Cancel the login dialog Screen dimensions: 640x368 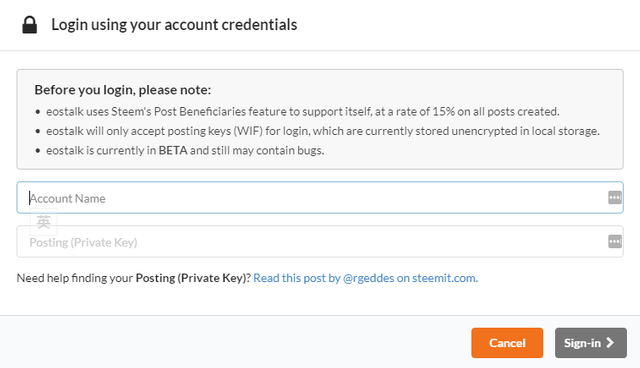tap(507, 343)
